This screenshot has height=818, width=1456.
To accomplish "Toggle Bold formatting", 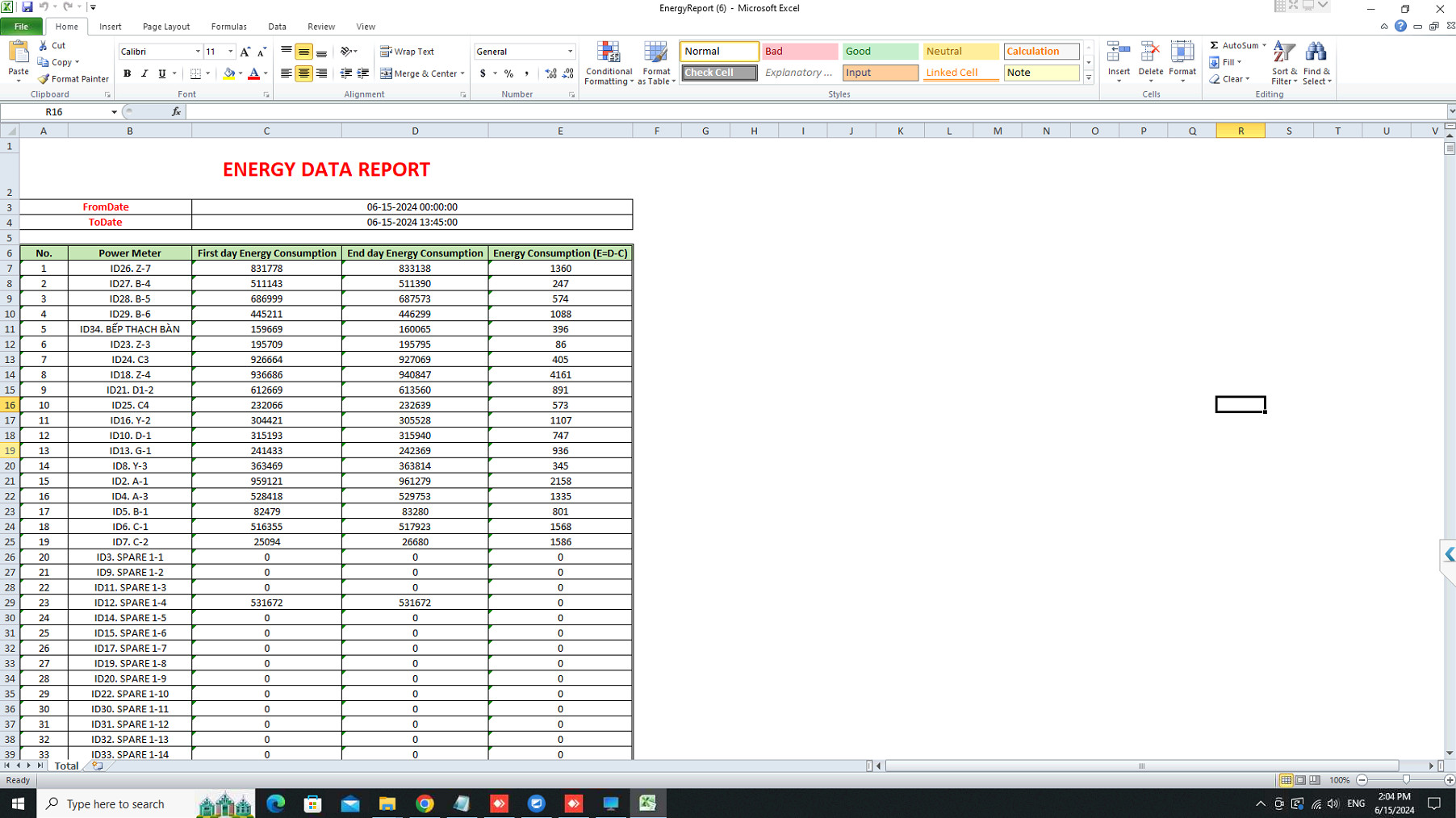I will (x=127, y=73).
